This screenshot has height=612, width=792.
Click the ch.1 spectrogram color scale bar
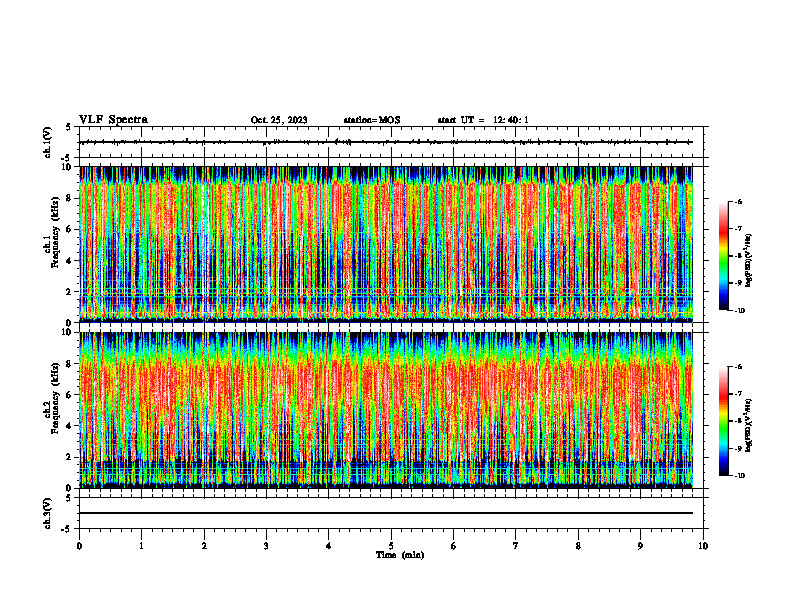[723, 256]
